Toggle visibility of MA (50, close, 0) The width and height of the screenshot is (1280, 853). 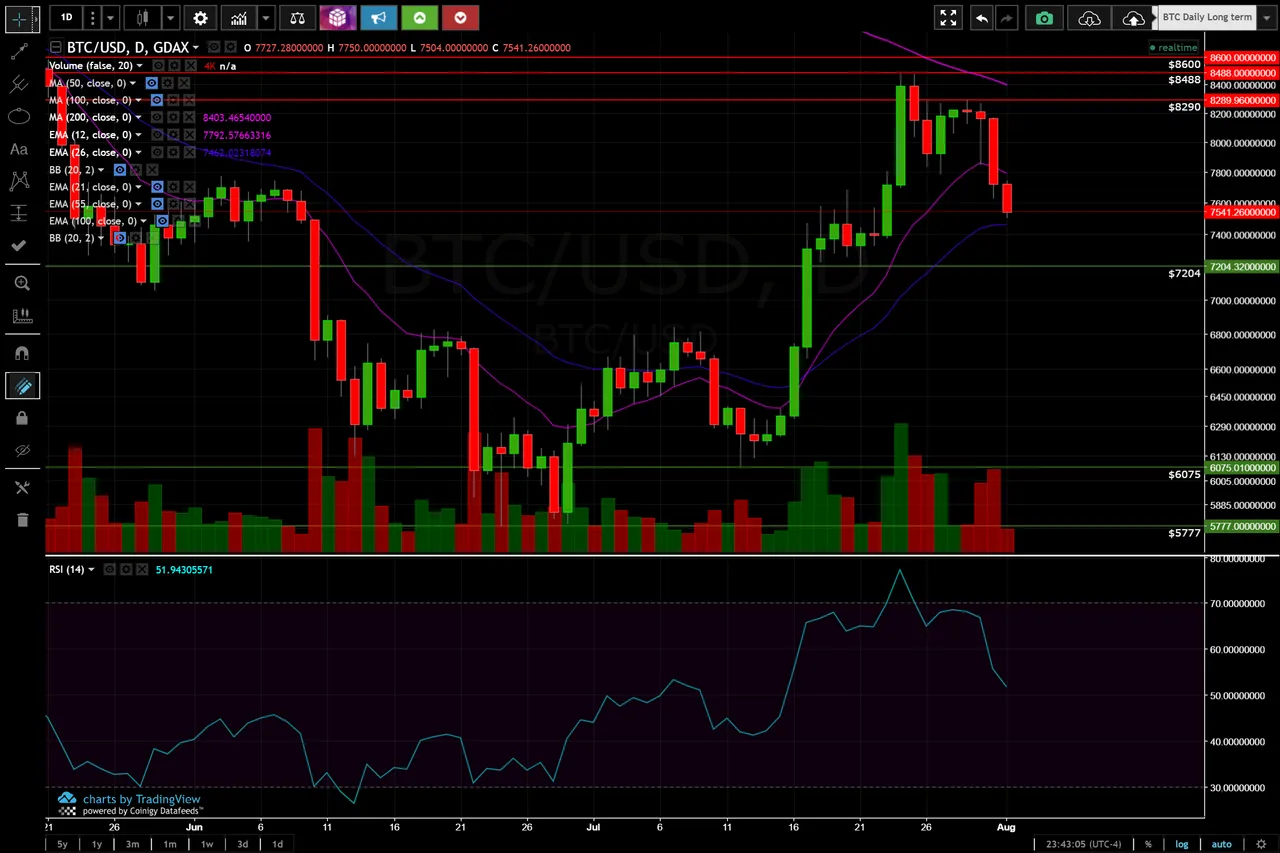click(x=152, y=83)
